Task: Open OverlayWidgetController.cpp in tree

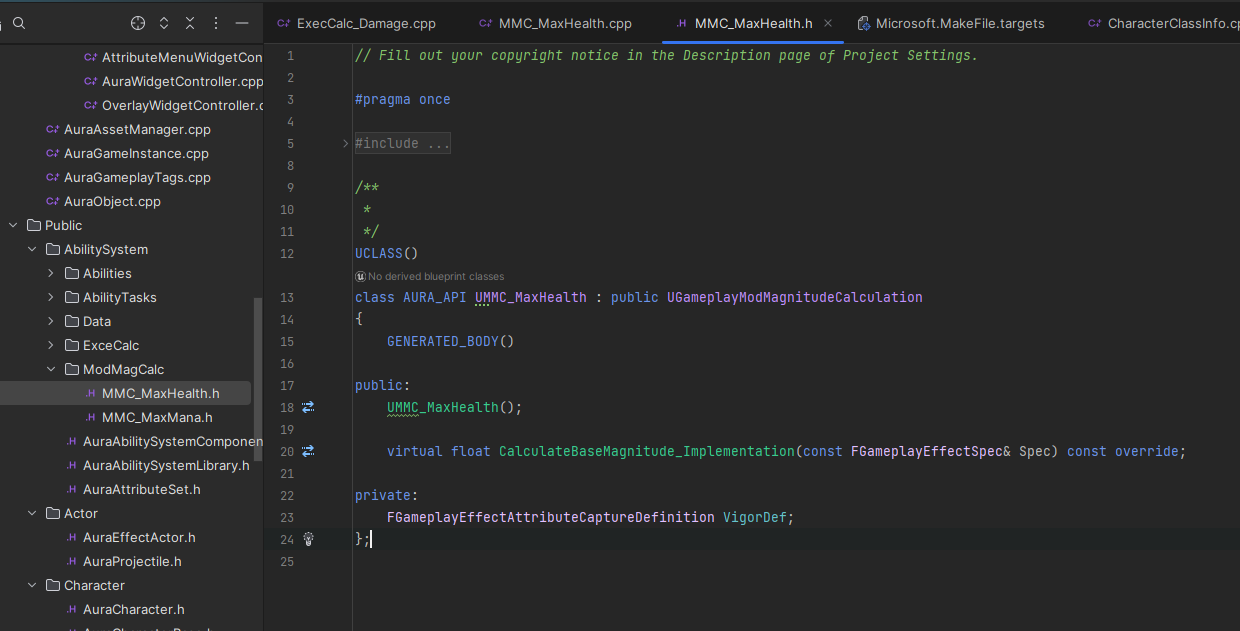Action: 173,105
